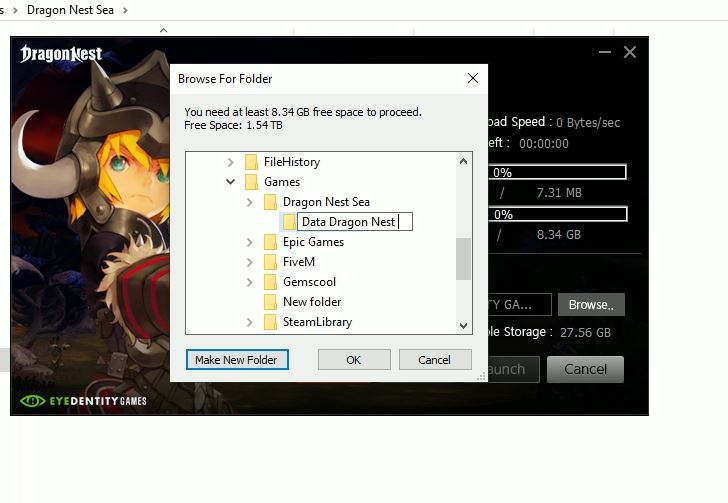Click the 00:00:00 time left value
The width and height of the screenshot is (728, 503).
[x=544, y=144]
